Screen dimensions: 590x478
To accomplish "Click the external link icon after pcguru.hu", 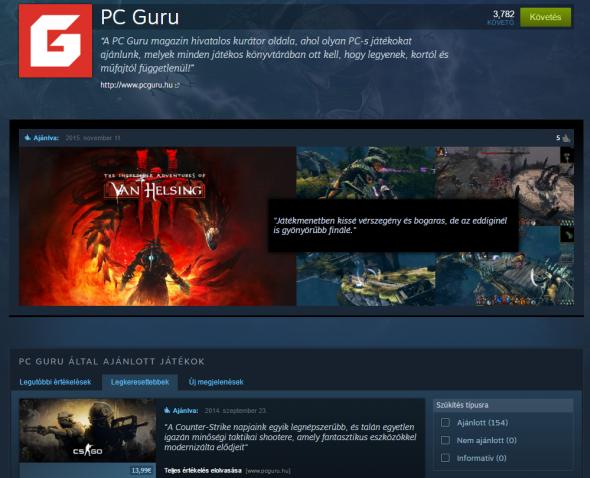I will coord(177,86).
